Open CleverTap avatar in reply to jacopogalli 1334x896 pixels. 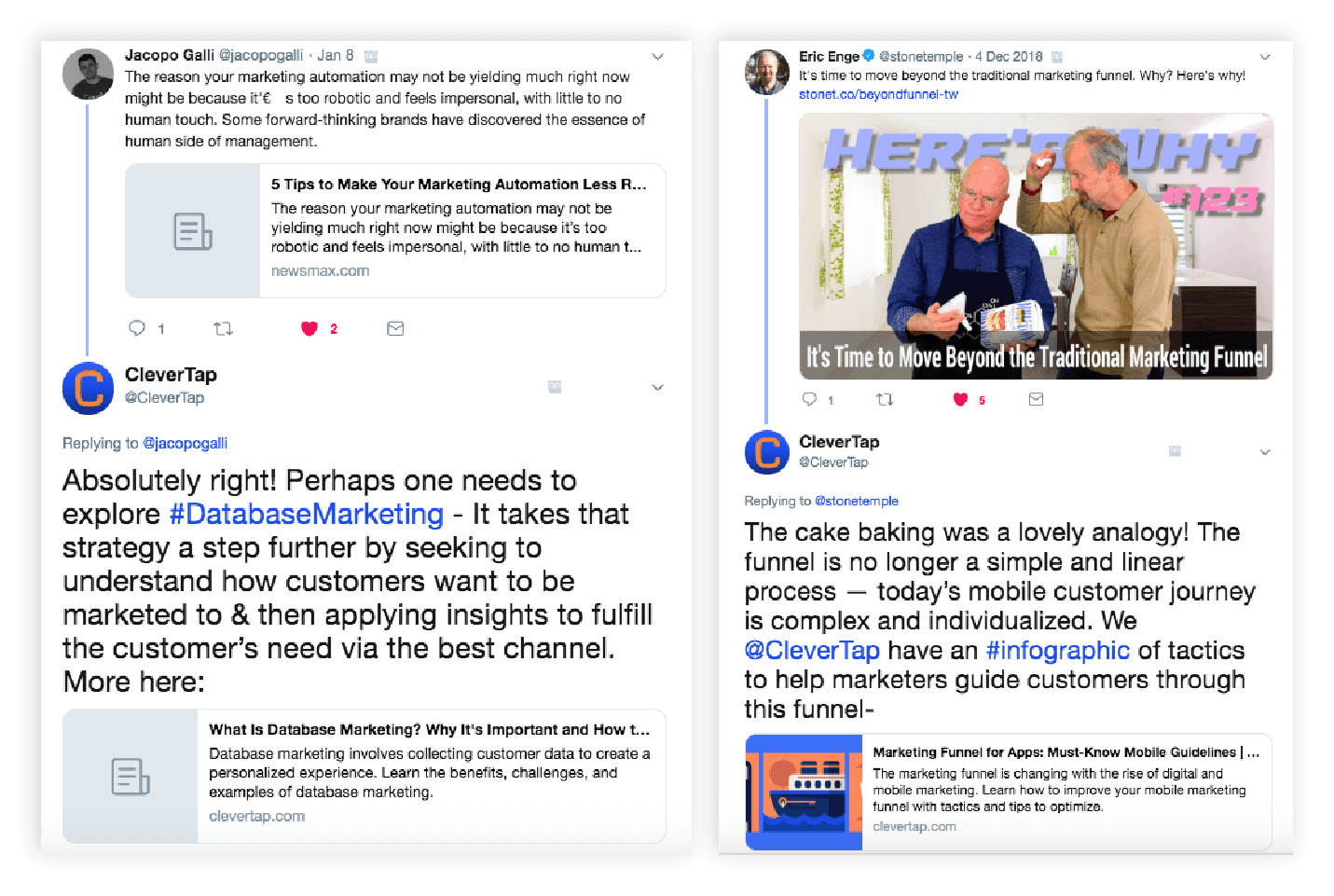click(88, 388)
